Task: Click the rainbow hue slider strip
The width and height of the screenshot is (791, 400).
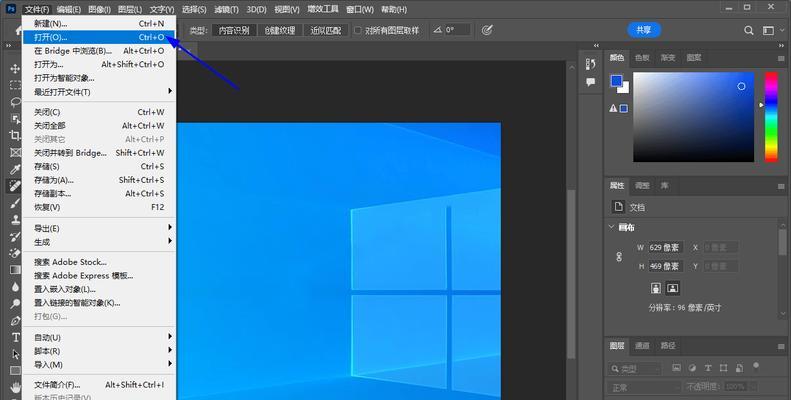Action: [x=771, y=117]
